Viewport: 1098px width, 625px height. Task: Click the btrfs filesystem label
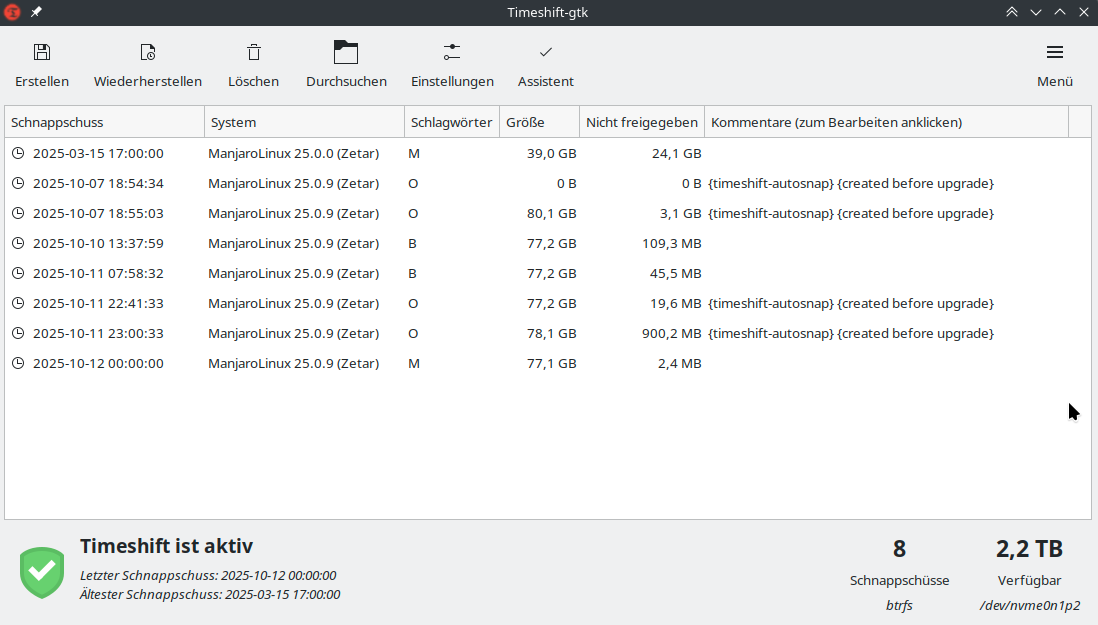tap(899, 605)
